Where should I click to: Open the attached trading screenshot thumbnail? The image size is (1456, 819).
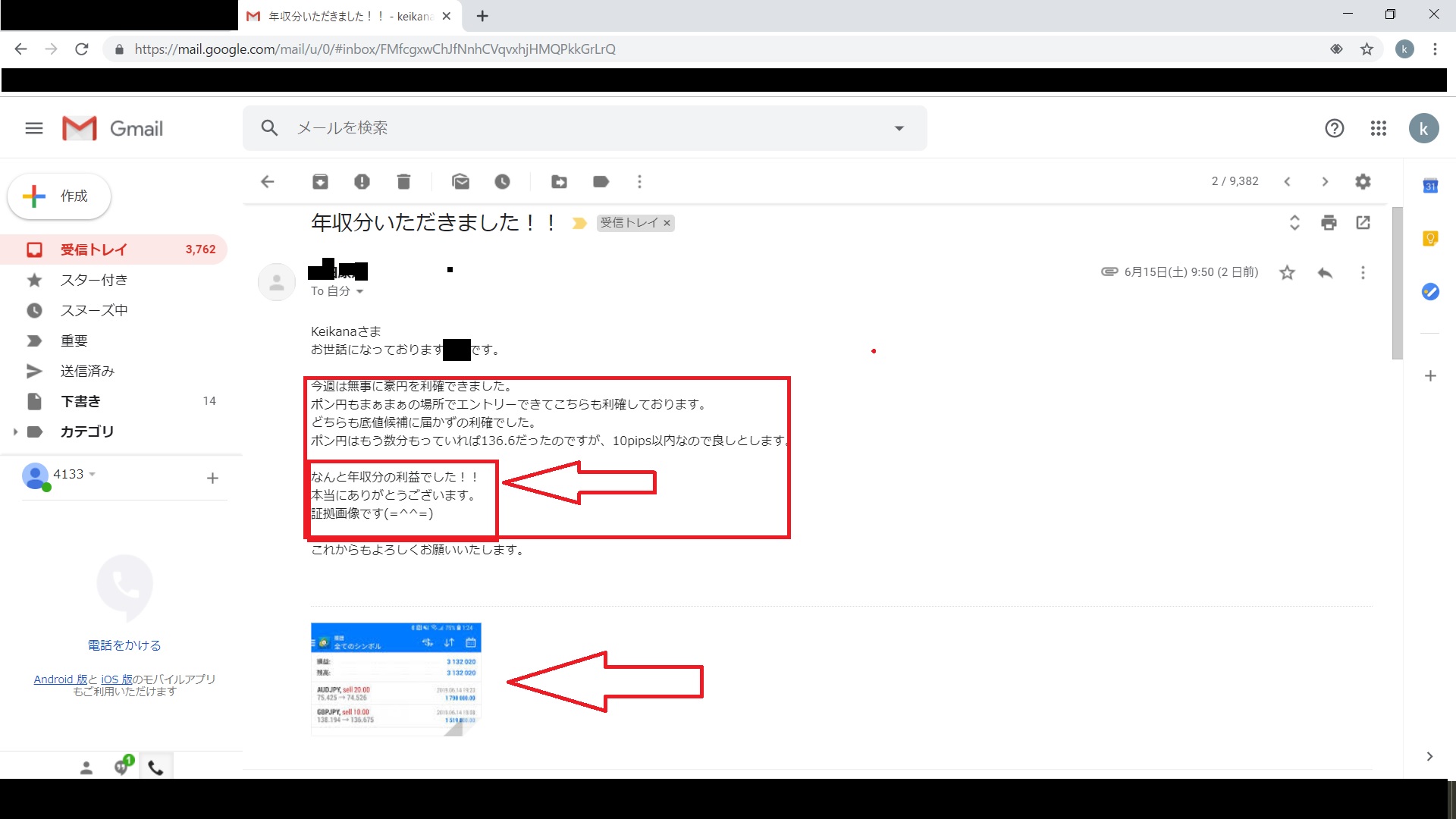(x=395, y=679)
